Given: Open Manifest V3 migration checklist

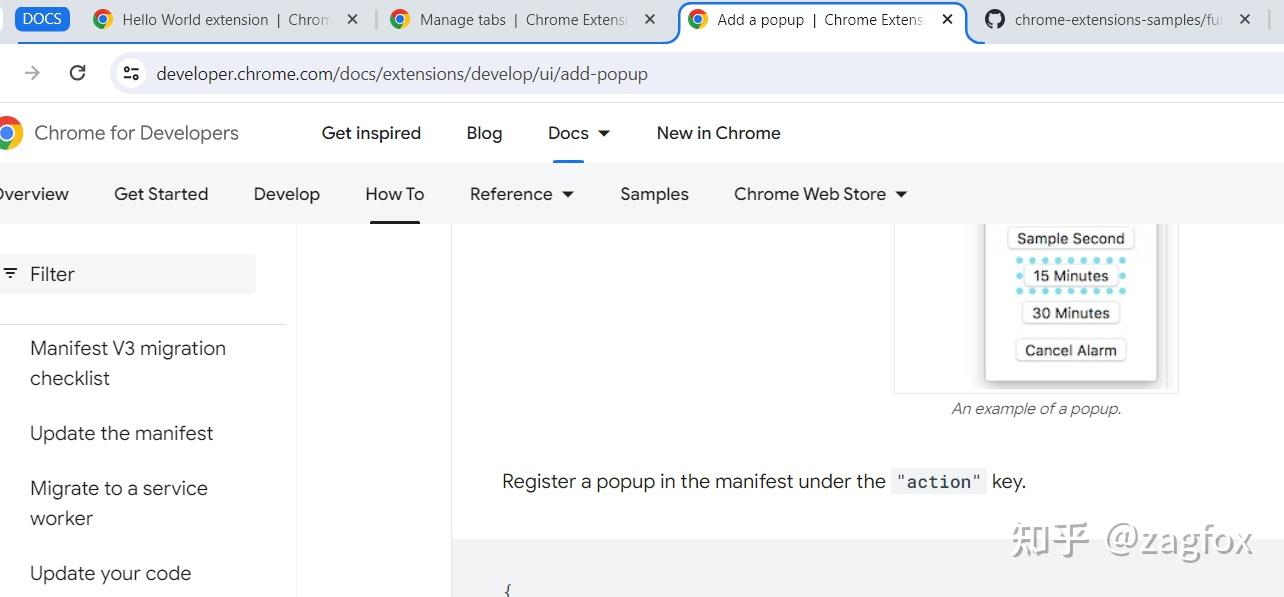Looking at the screenshot, I should coord(128,363).
